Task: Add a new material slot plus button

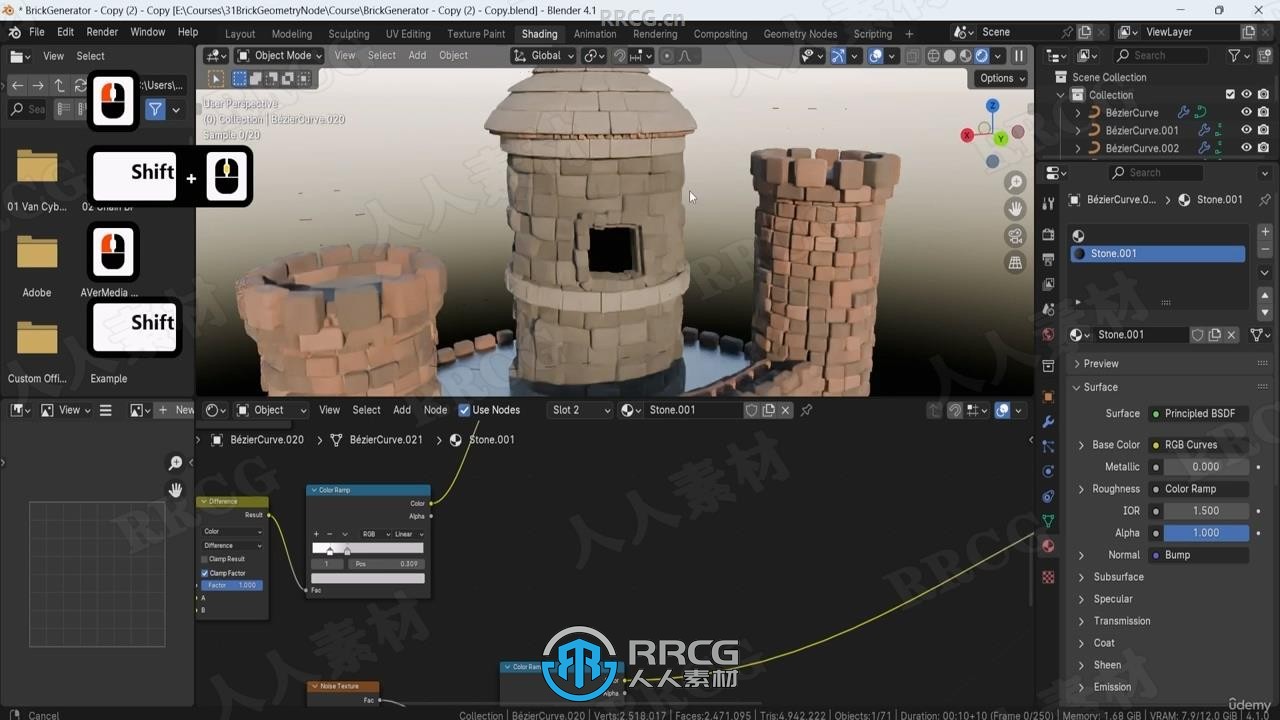Action: (x=1265, y=232)
